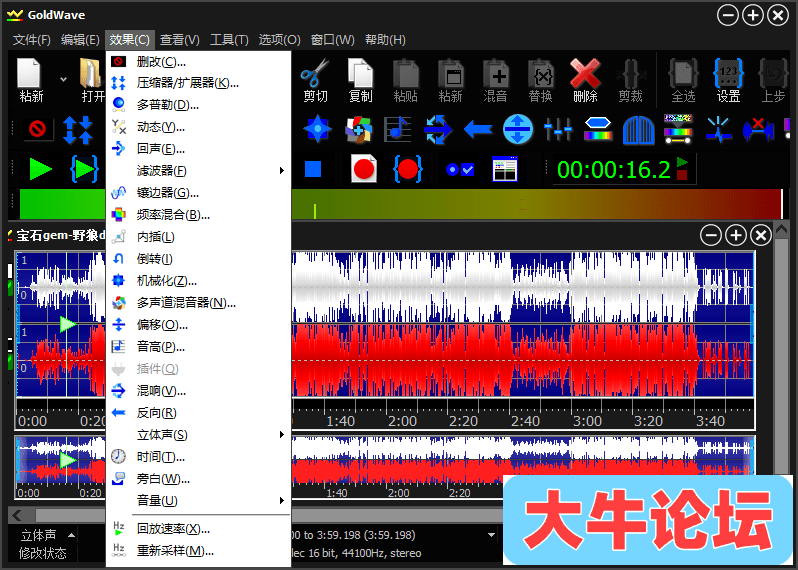Click the mechanize star-shaped toolbar icon
The width and height of the screenshot is (798, 570).
tap(318, 129)
